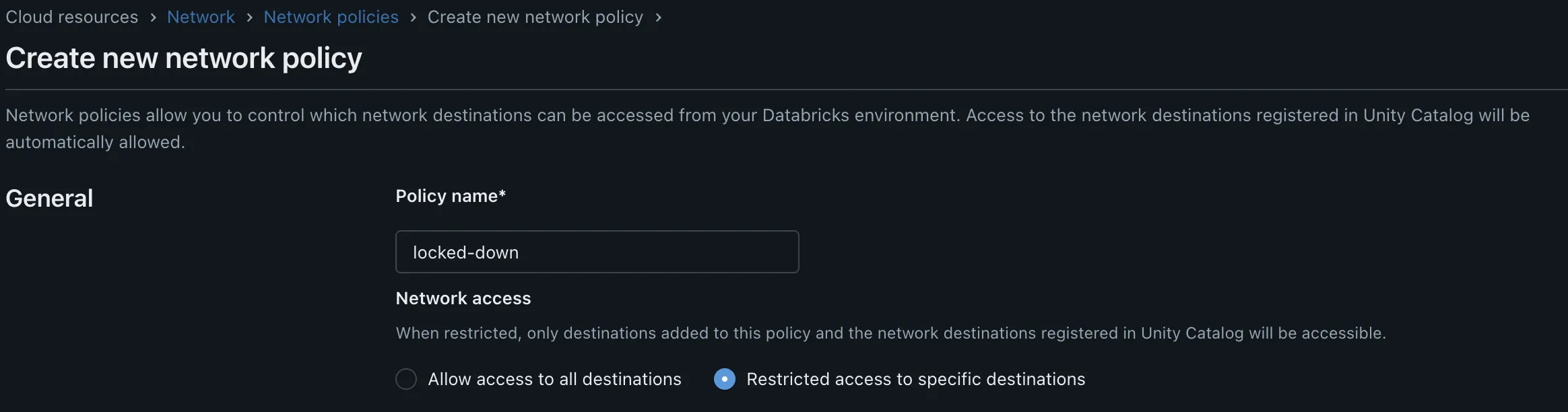Click the Network access section label
Screen dimensions: 1568x412
click(463, 298)
